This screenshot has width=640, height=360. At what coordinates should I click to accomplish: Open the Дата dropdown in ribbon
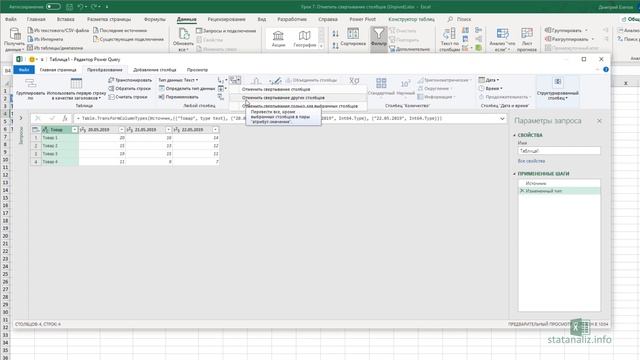coord(489,80)
